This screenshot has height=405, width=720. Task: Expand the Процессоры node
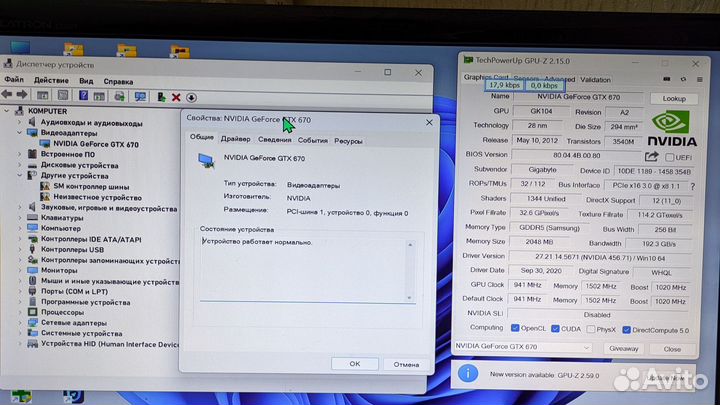tap(19, 312)
